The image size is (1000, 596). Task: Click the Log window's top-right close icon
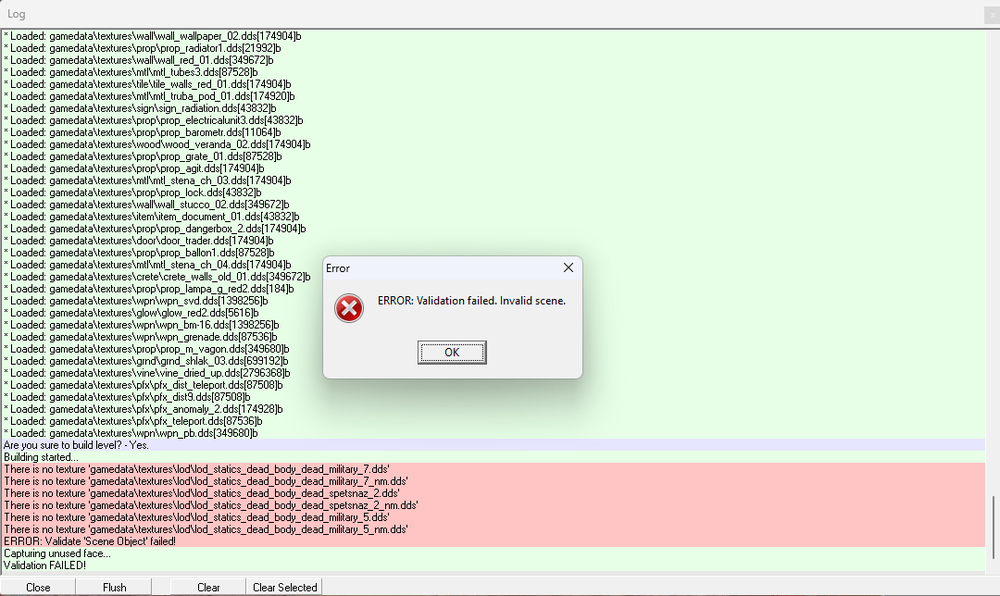tap(992, 15)
